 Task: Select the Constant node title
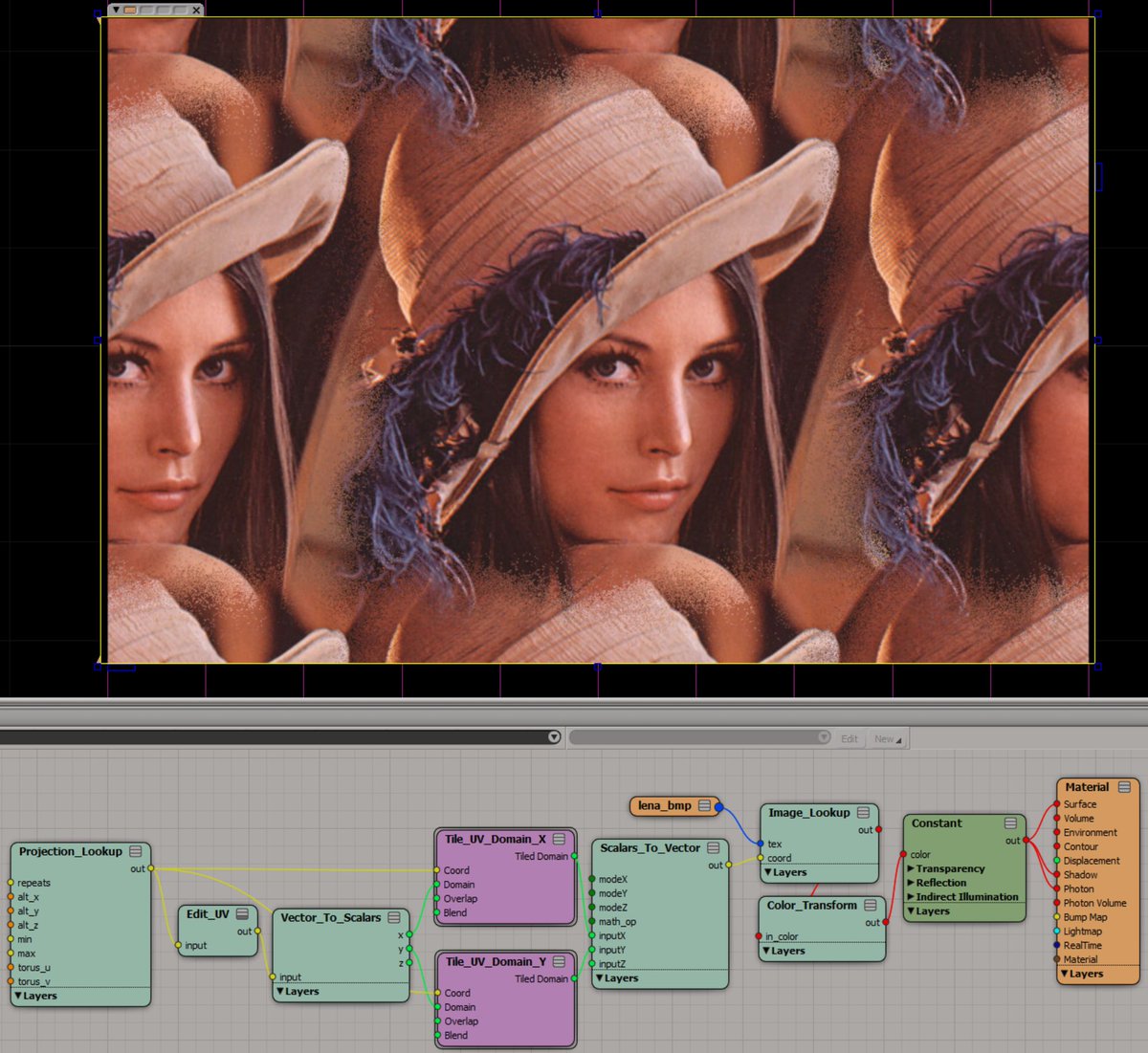(x=937, y=823)
